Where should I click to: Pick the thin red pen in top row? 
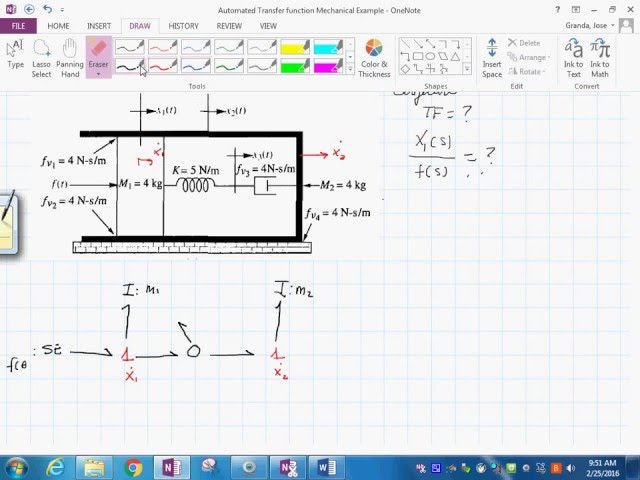[x=162, y=47]
